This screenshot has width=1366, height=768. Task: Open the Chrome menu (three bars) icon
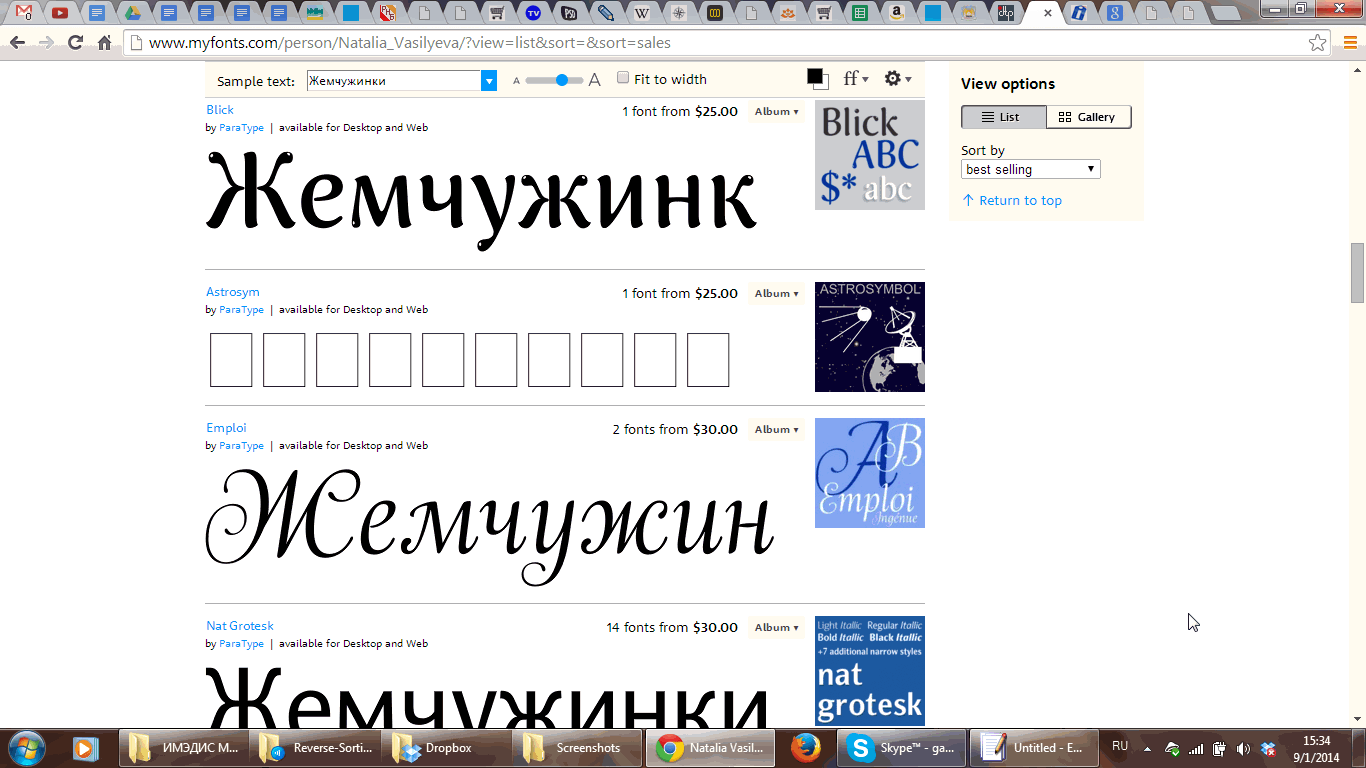(1349, 43)
